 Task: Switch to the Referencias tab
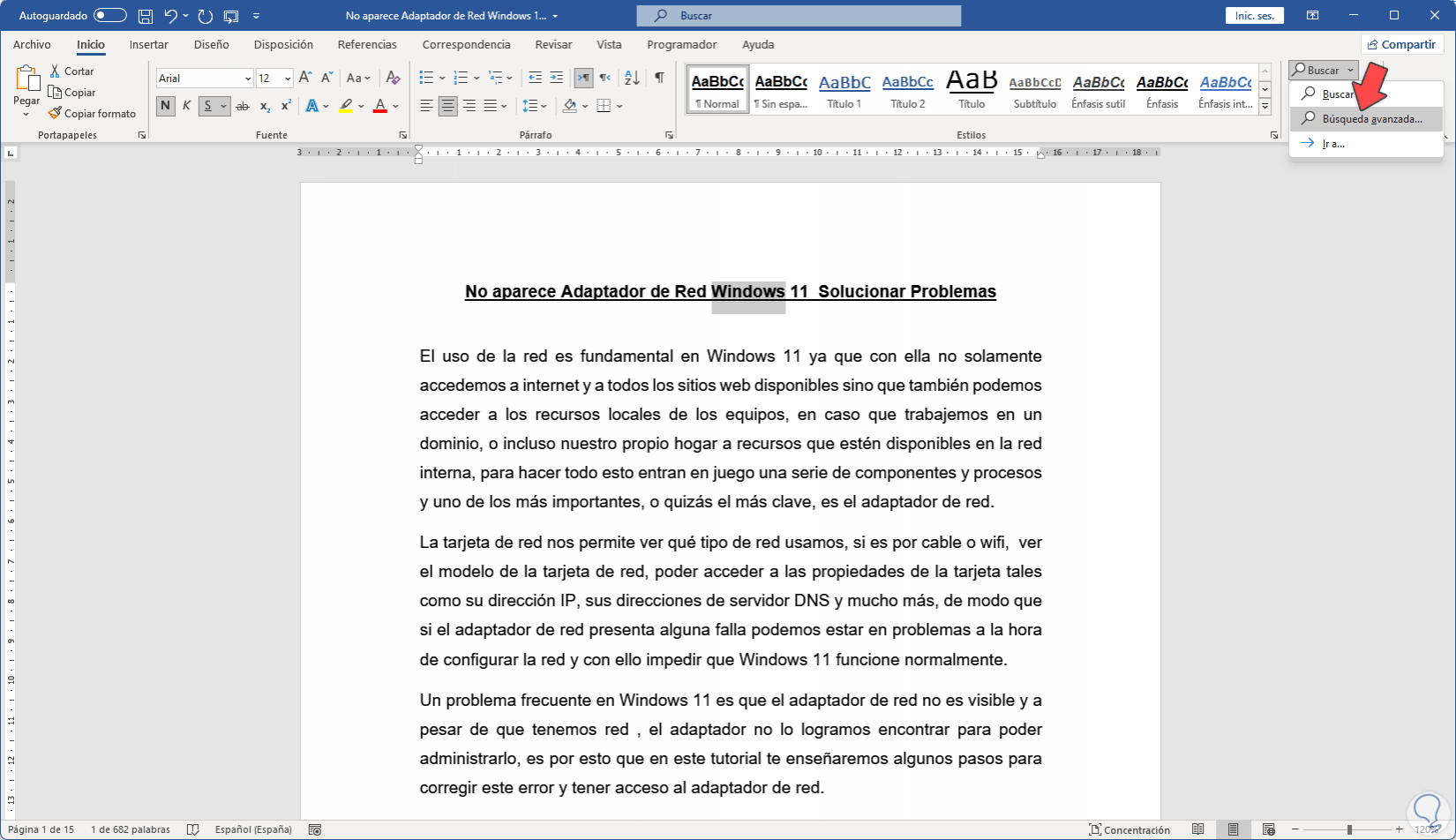click(x=367, y=44)
